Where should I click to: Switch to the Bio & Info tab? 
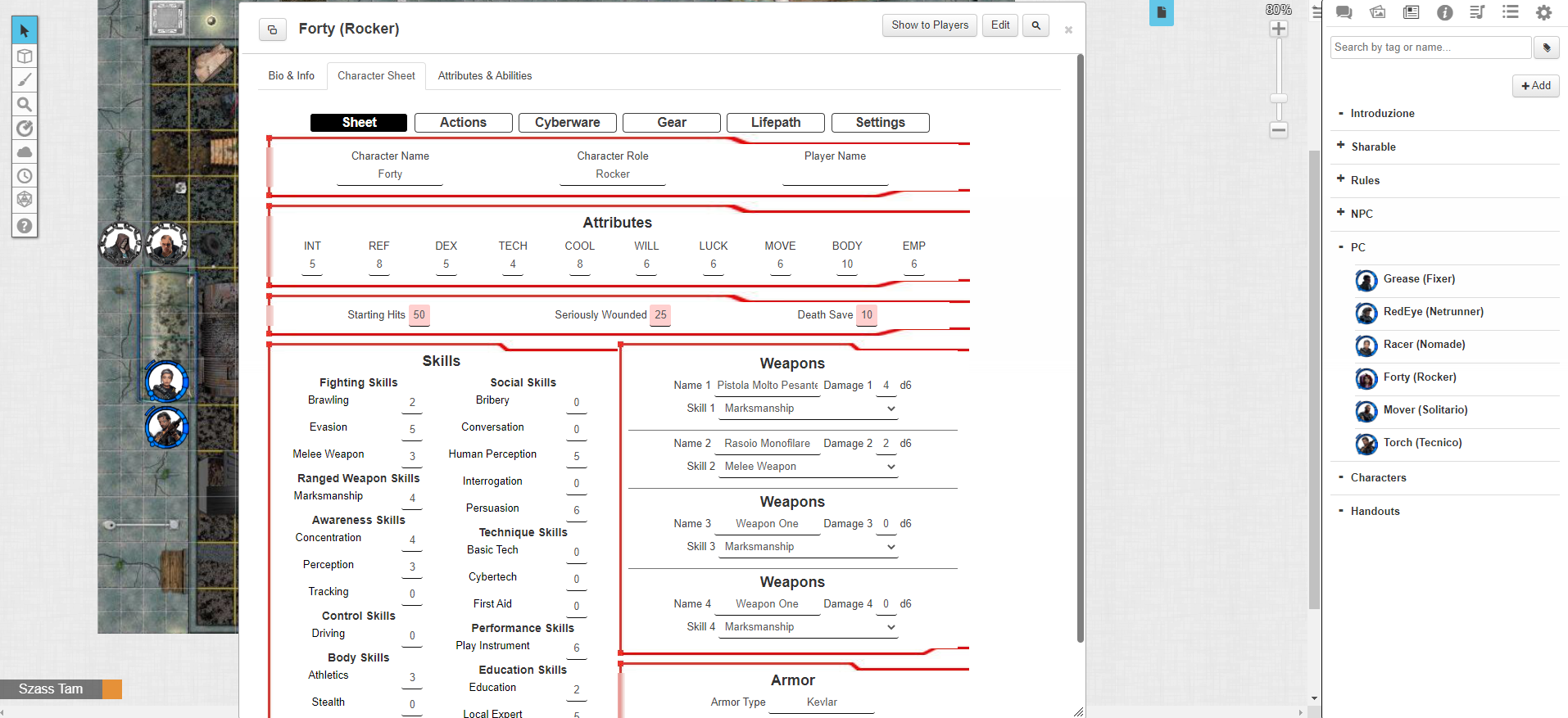point(292,76)
